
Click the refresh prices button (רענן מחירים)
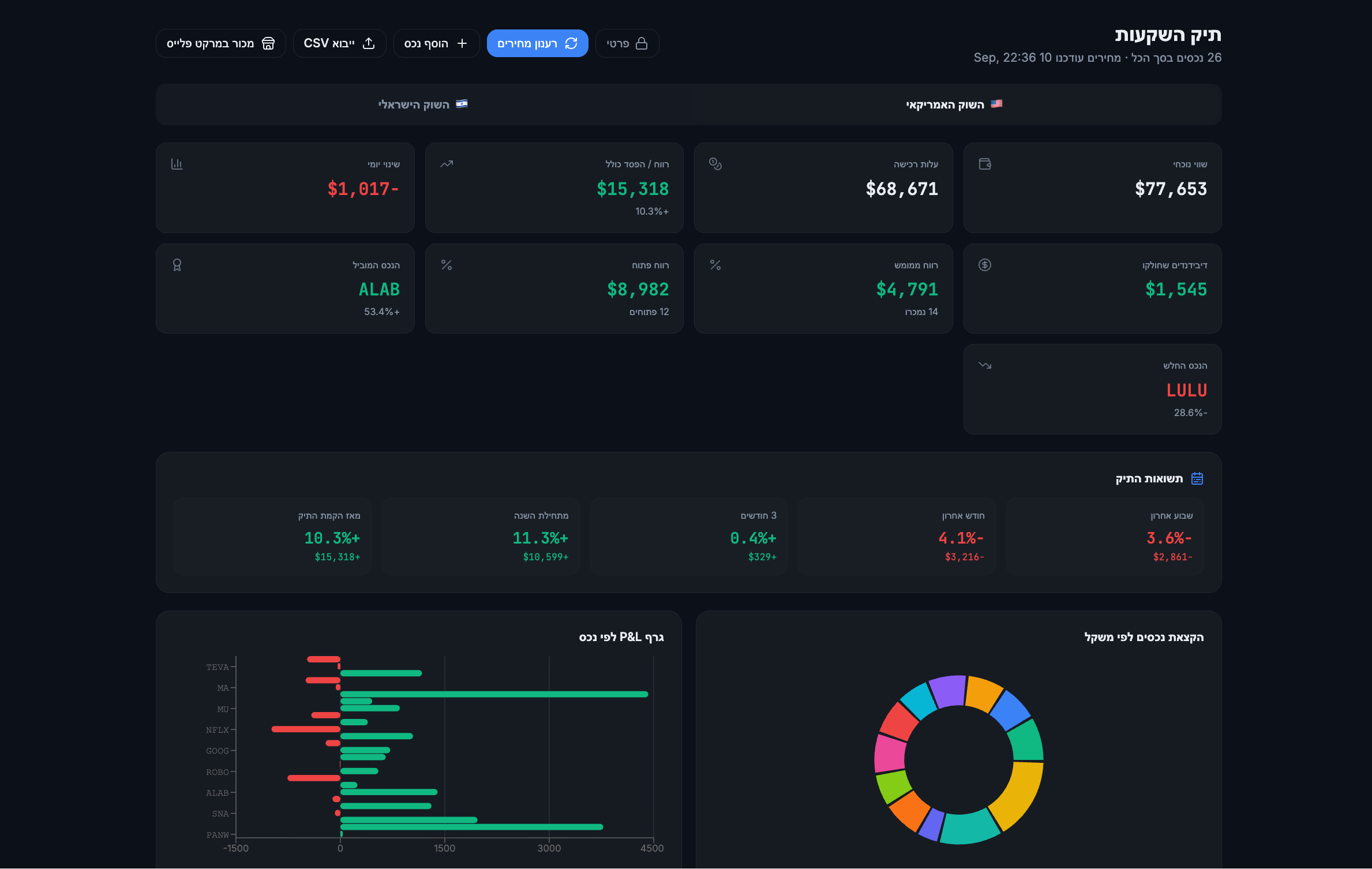click(537, 43)
